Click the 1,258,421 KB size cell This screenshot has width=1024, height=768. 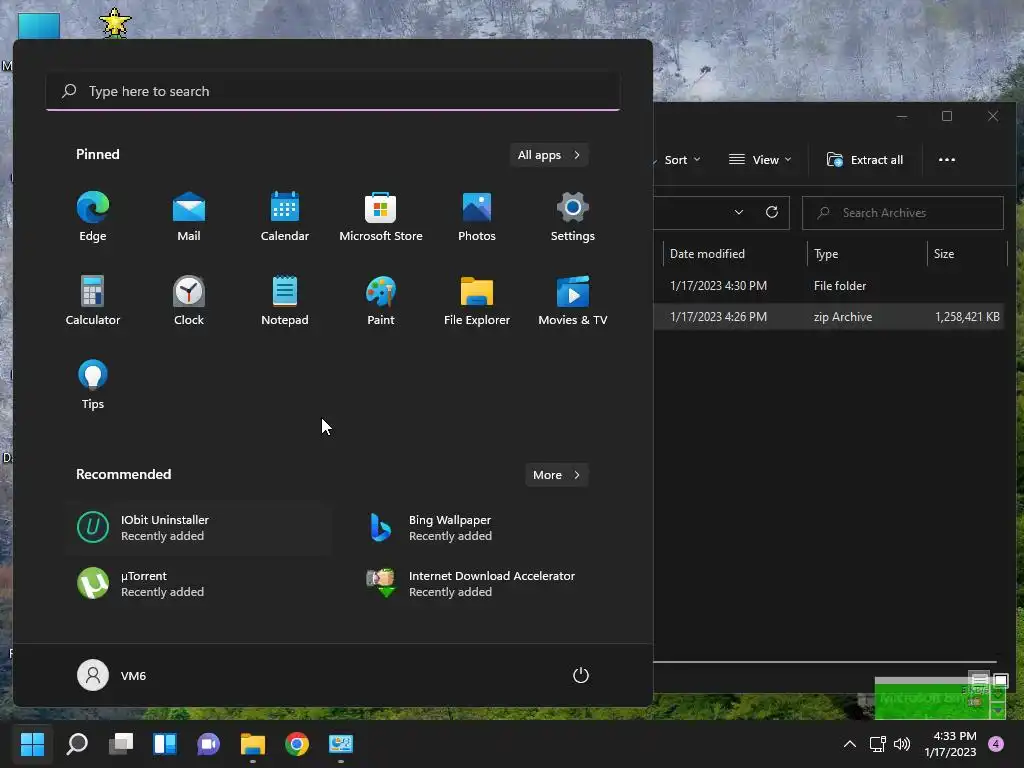point(967,317)
